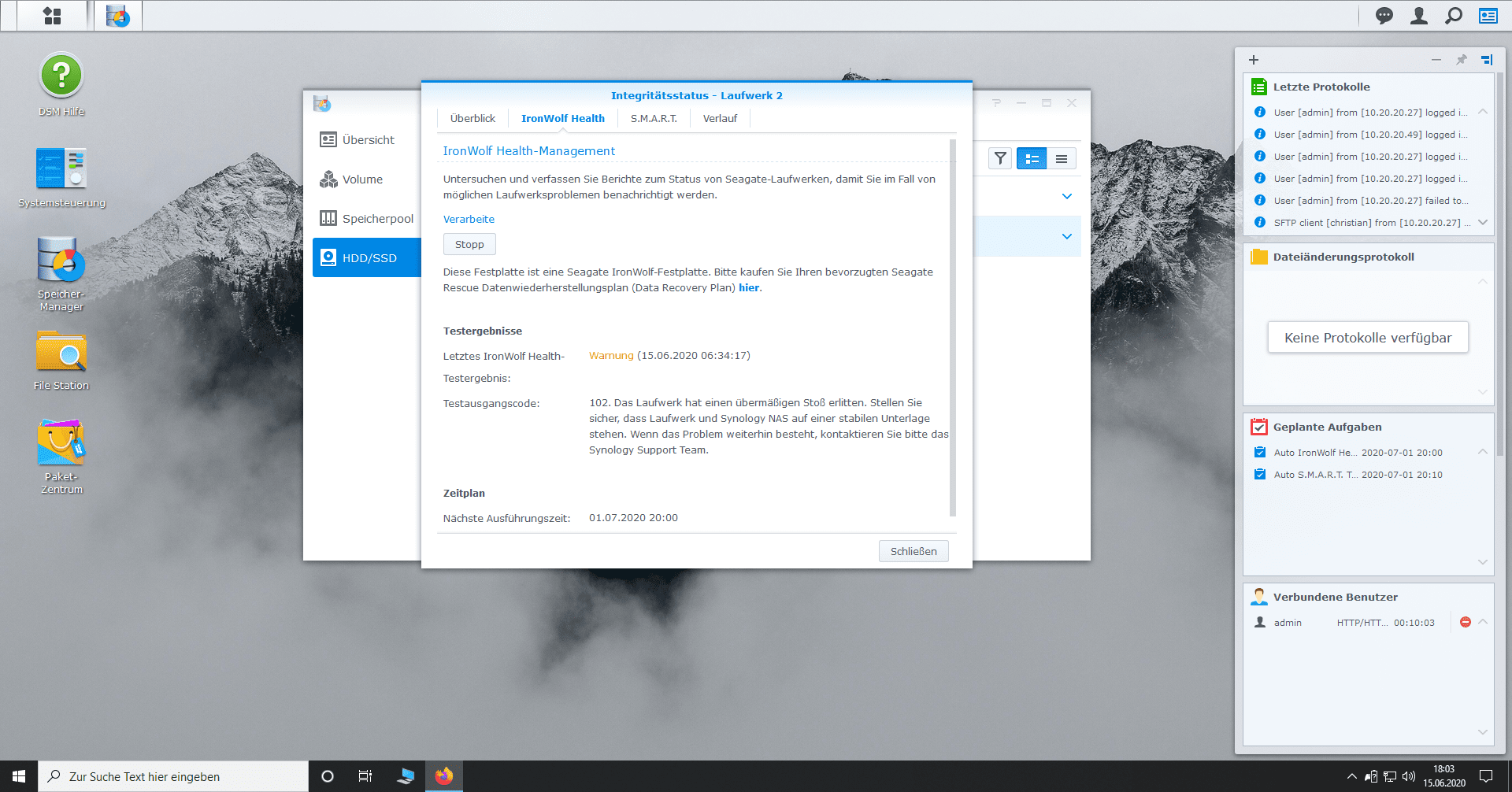Image resolution: width=1512 pixels, height=792 pixels.
Task: Click the Letzte Protokolle widget icon
Action: coord(1259,87)
